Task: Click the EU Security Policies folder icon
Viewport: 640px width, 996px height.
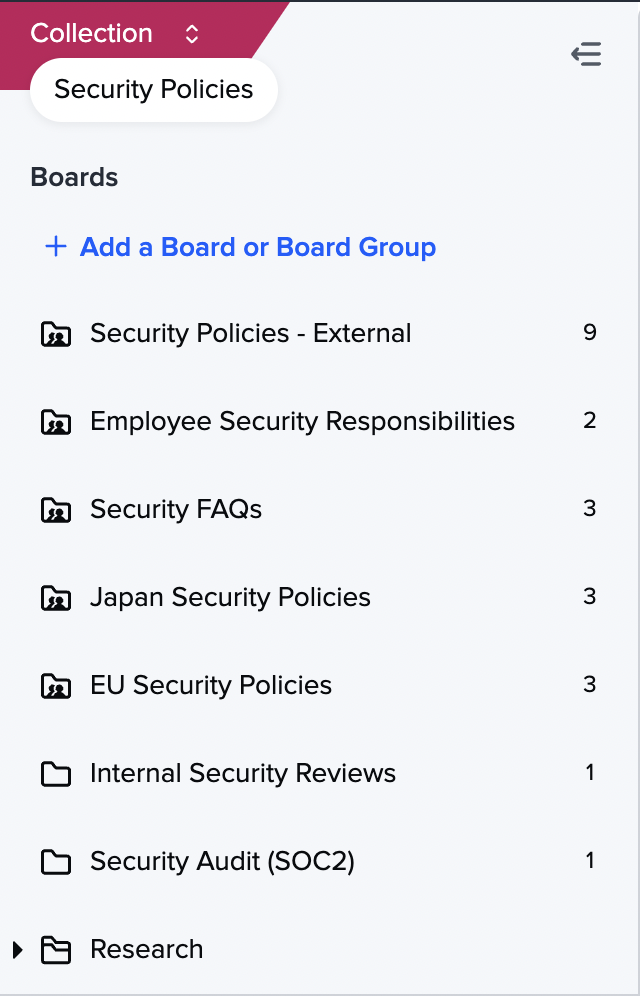Action: coord(56,686)
